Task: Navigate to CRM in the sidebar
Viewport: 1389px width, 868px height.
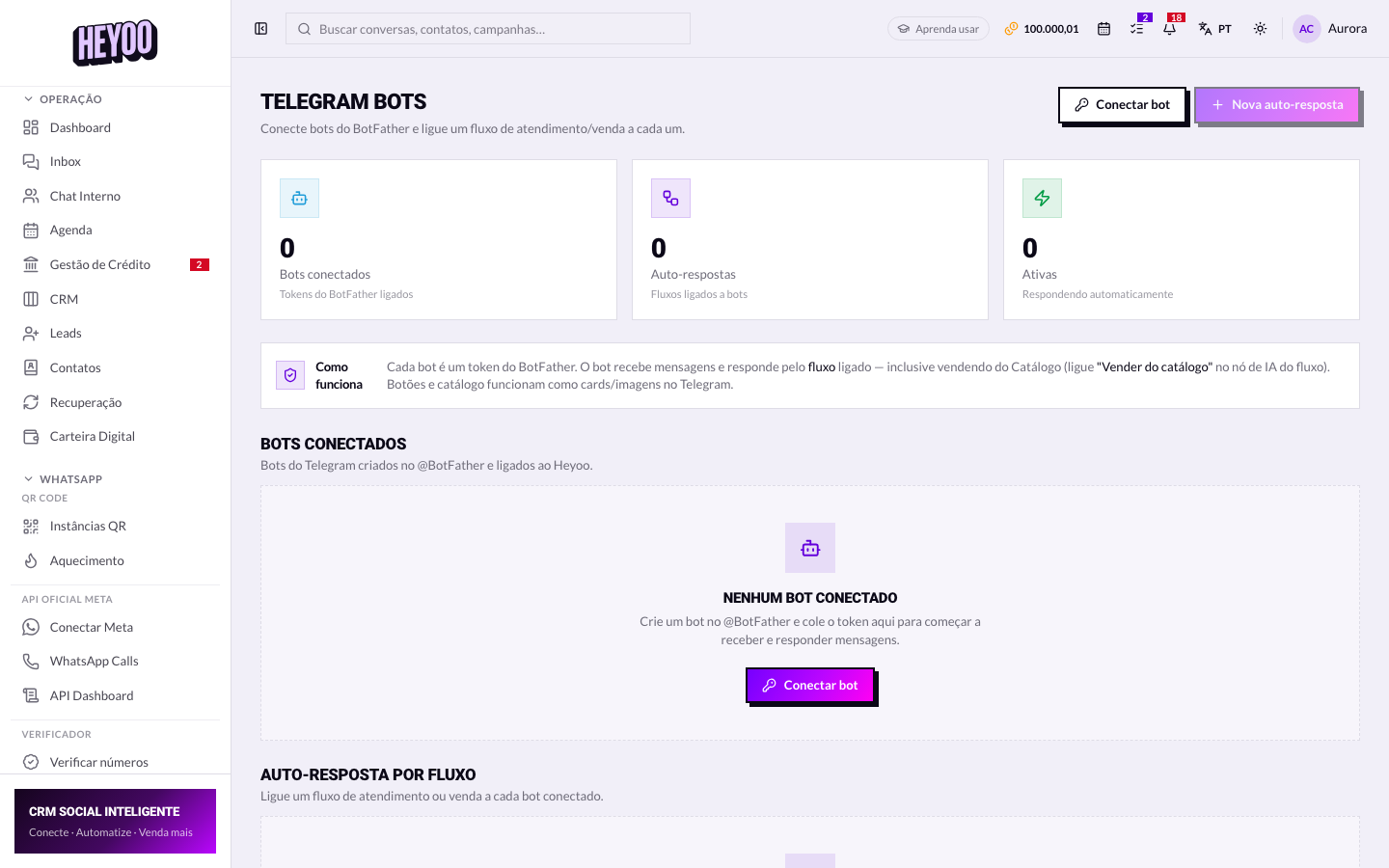Action: coord(116,299)
